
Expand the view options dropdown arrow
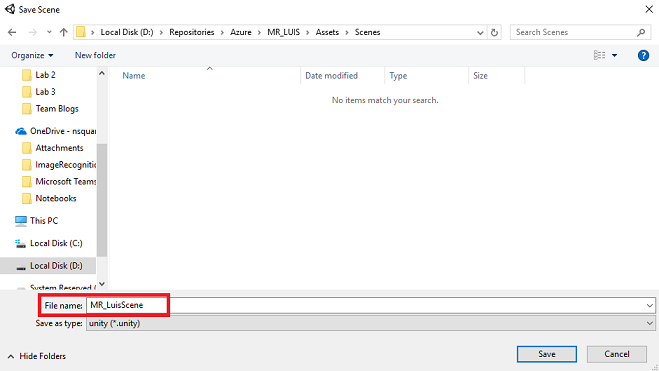[x=614, y=55]
